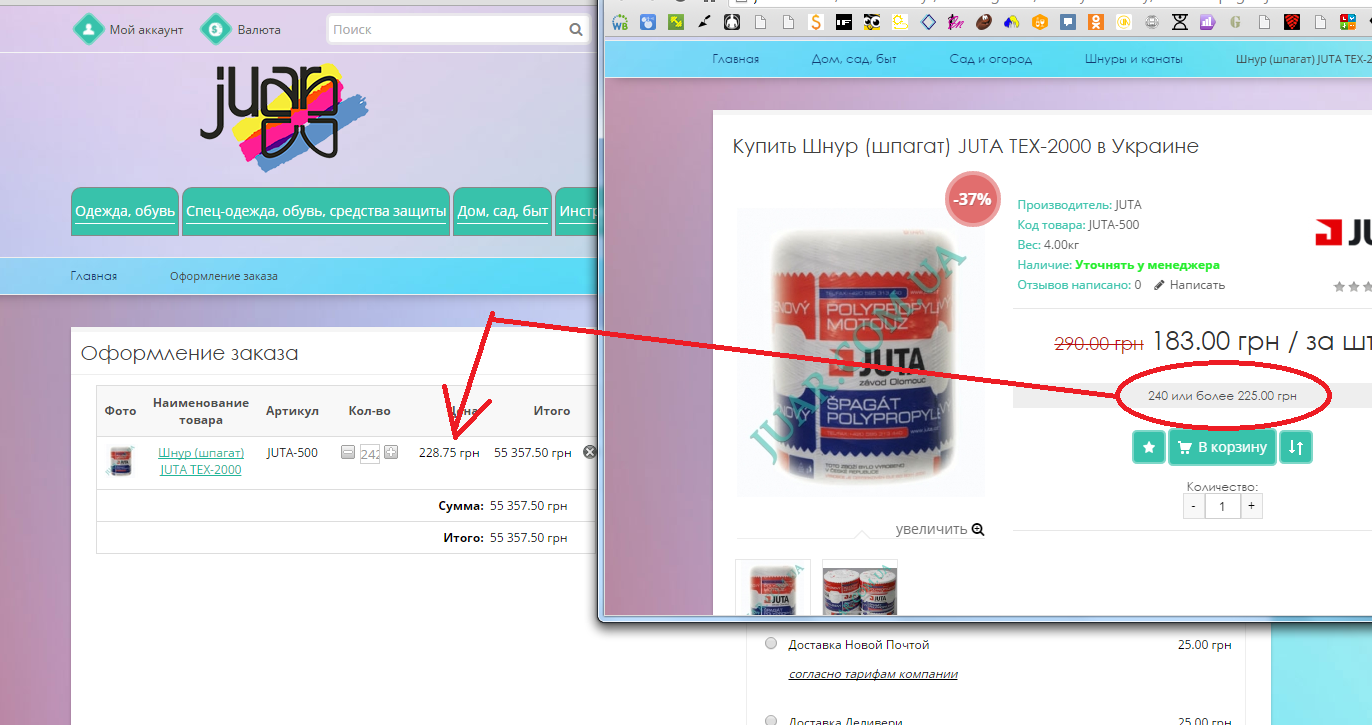
Task: Click the pencil Написать review link
Action: pyautogui.click(x=1189, y=285)
